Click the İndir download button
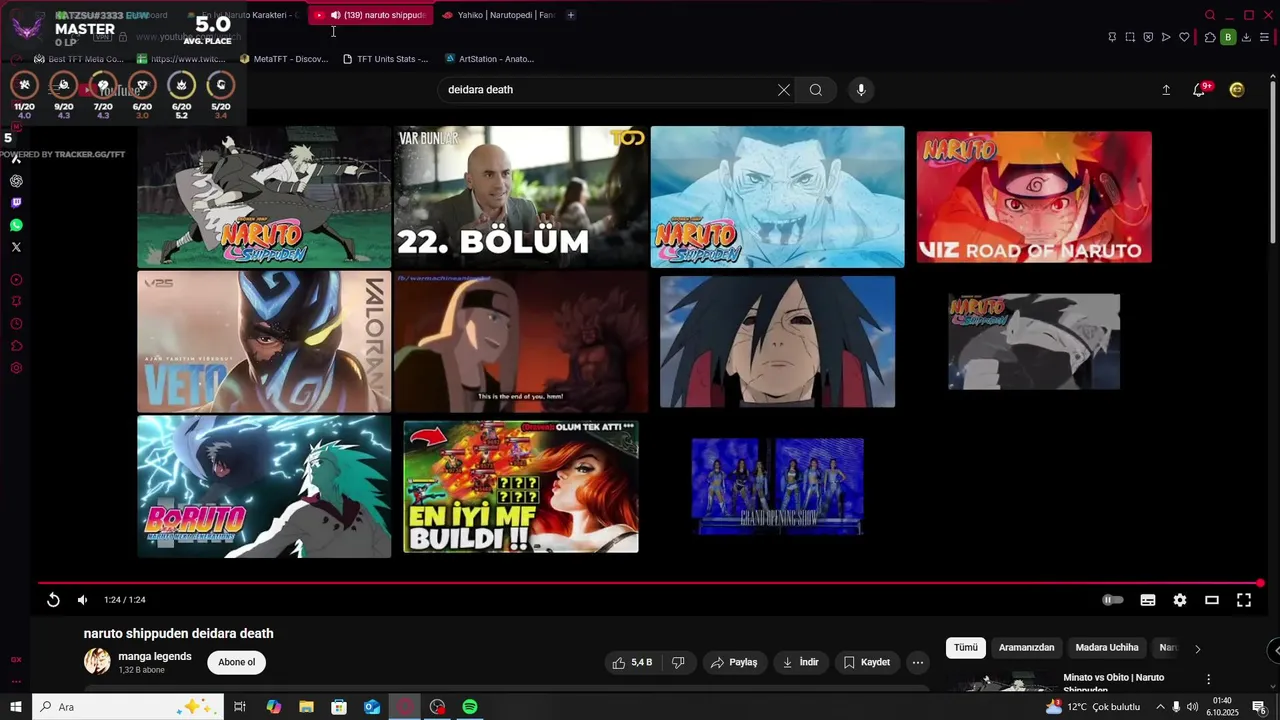Screen dimensions: 1280x720 point(801,662)
